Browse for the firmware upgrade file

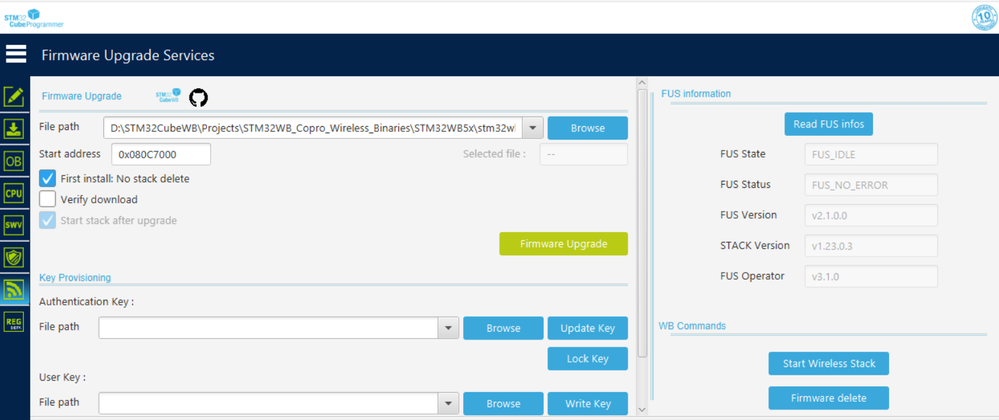coord(587,128)
